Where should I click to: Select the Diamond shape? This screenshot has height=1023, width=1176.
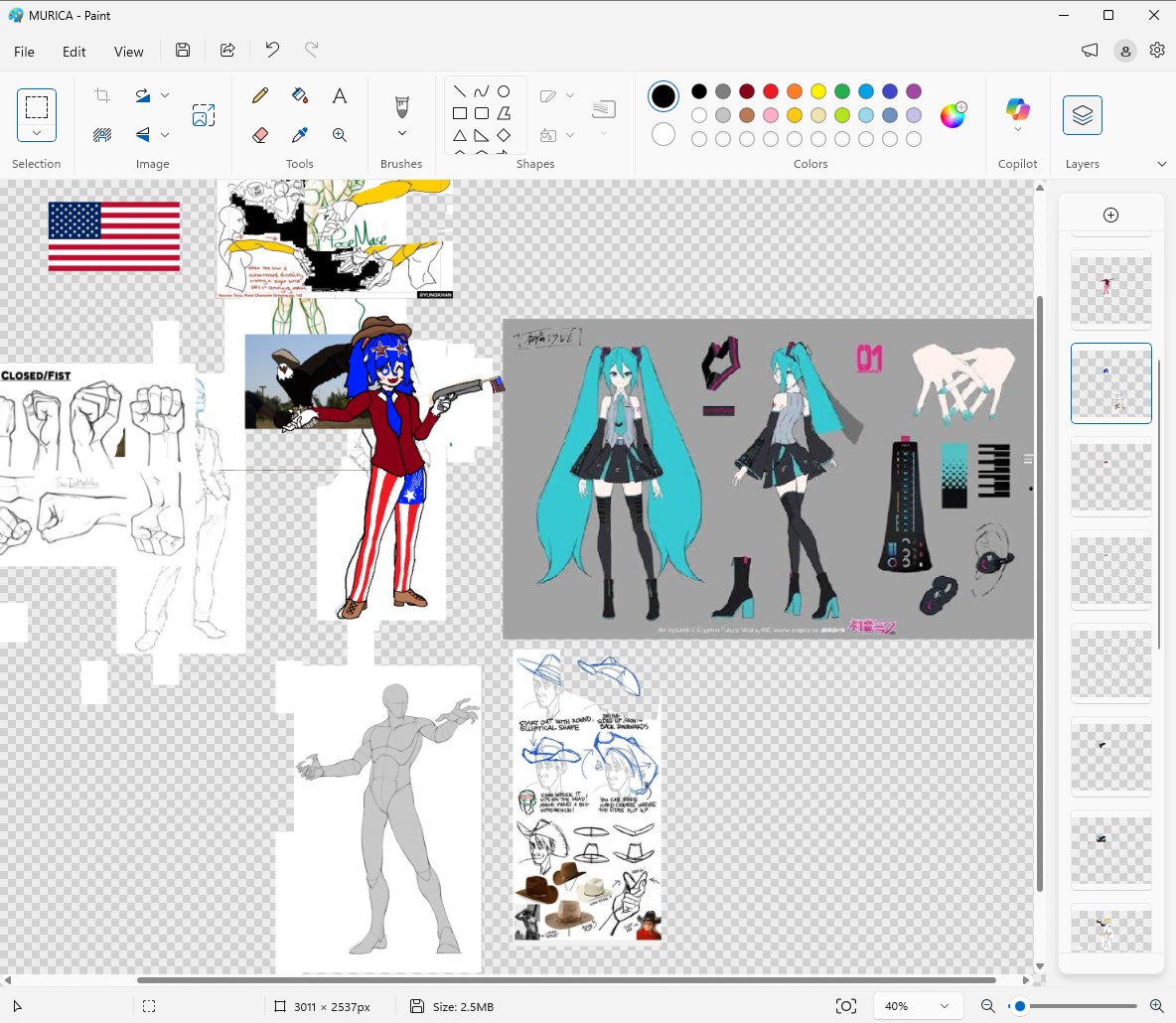504,136
